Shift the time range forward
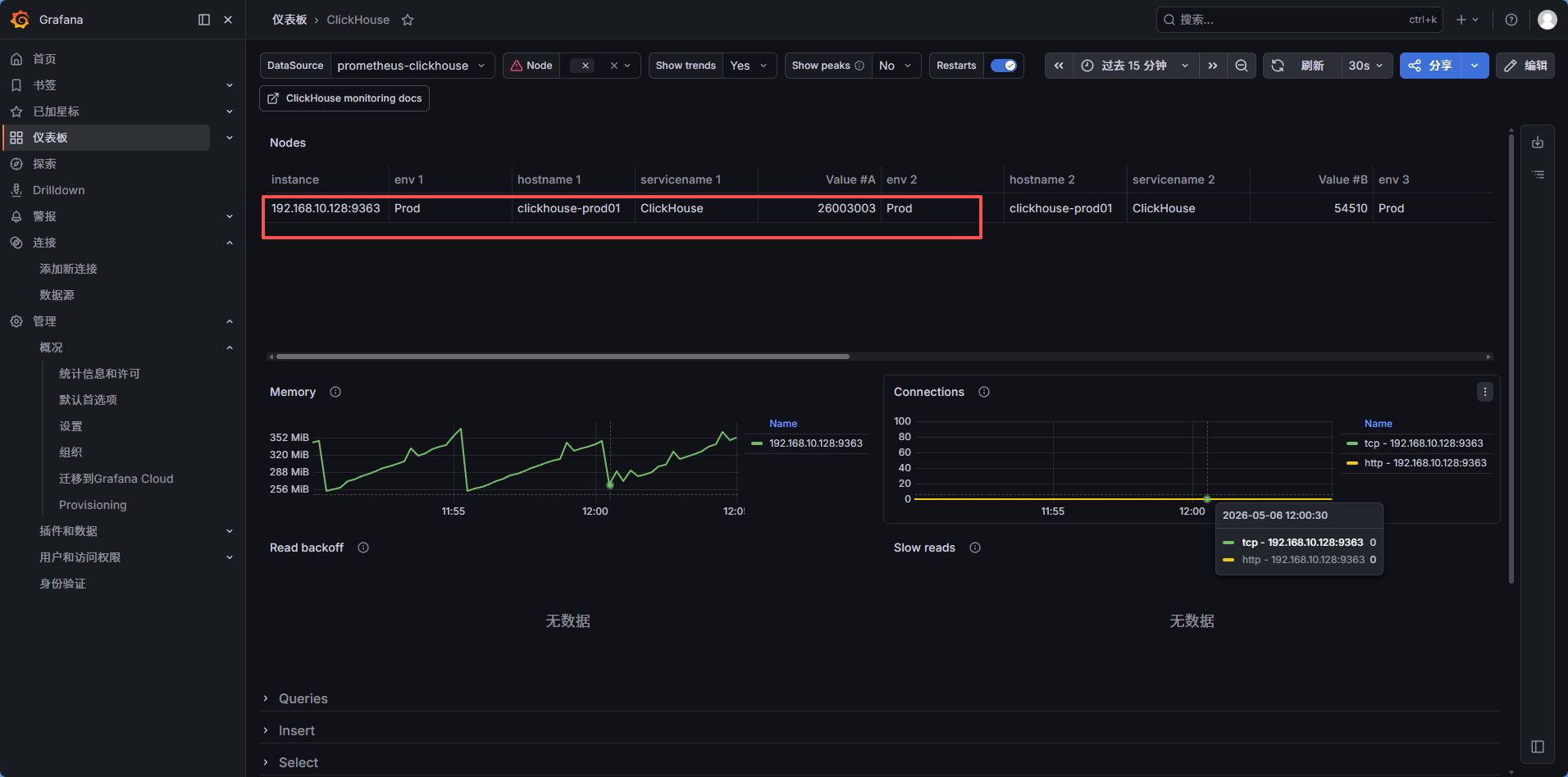 [x=1213, y=66]
